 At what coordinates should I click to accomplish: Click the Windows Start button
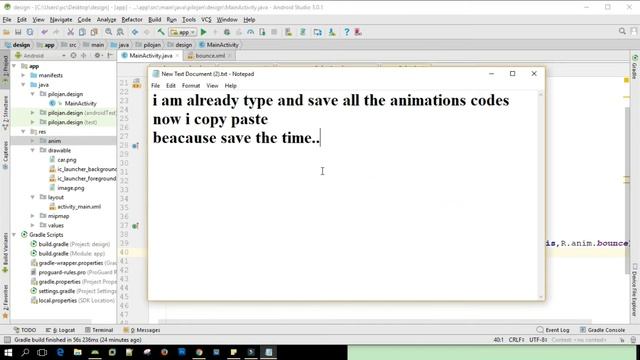[x=8, y=352]
